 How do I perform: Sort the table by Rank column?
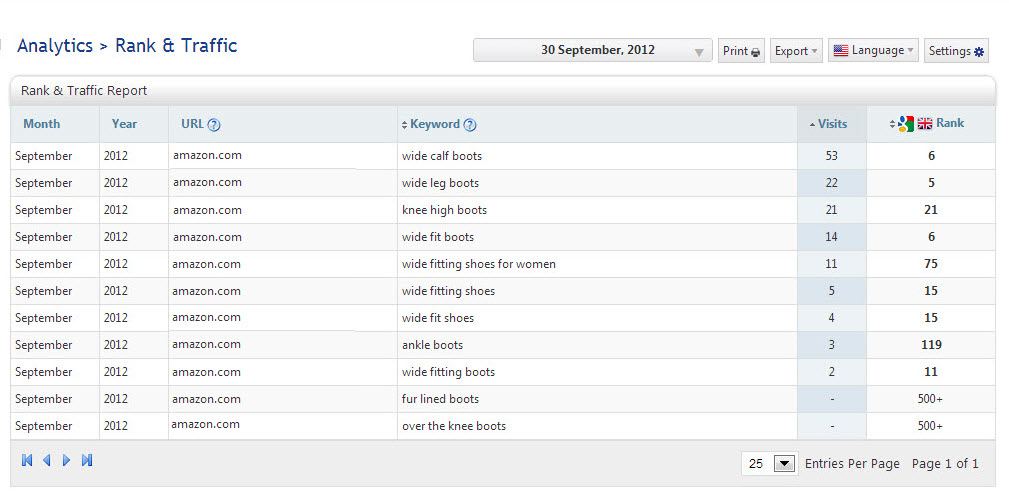[949, 123]
